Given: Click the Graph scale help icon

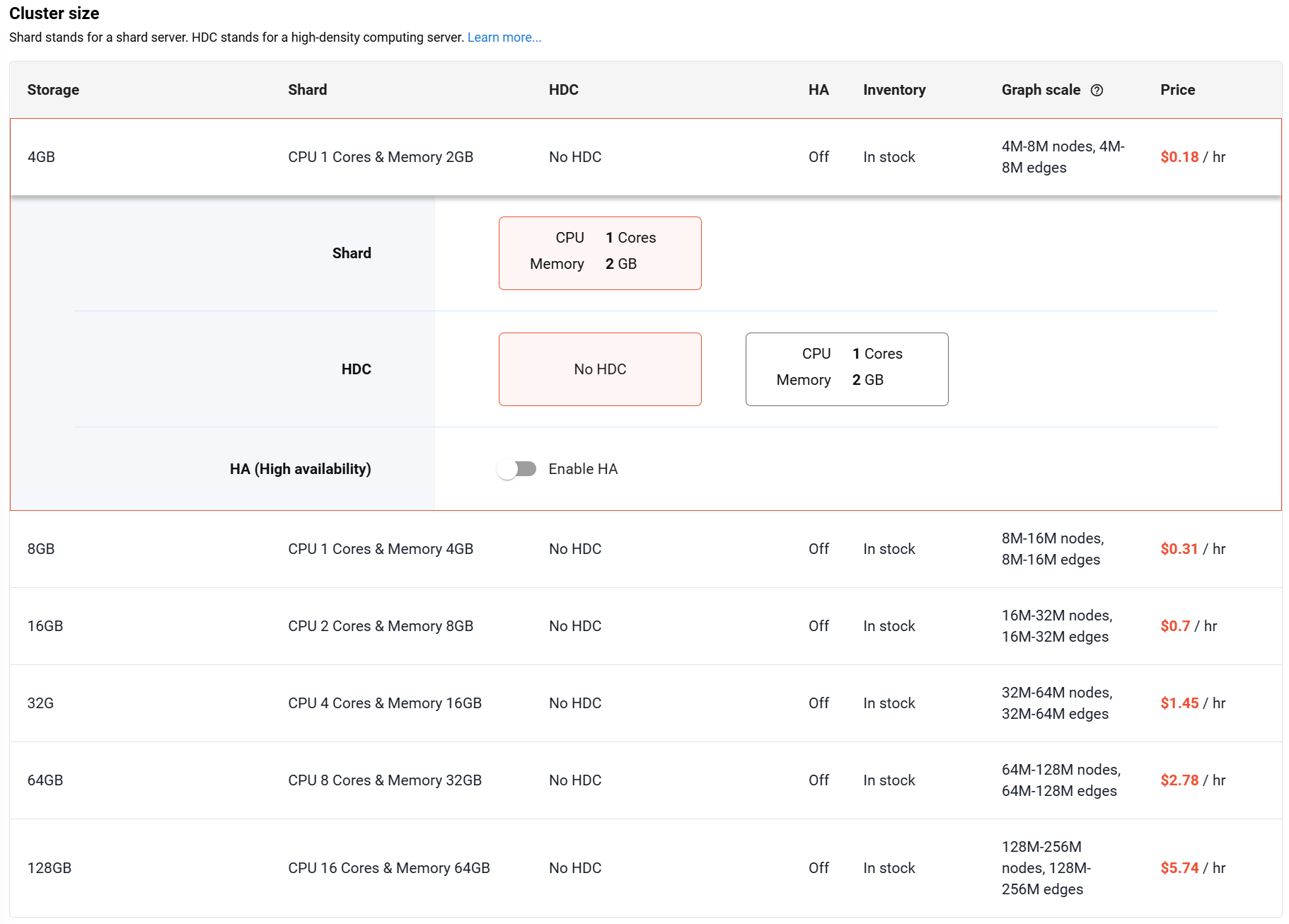Looking at the screenshot, I should (x=1097, y=91).
